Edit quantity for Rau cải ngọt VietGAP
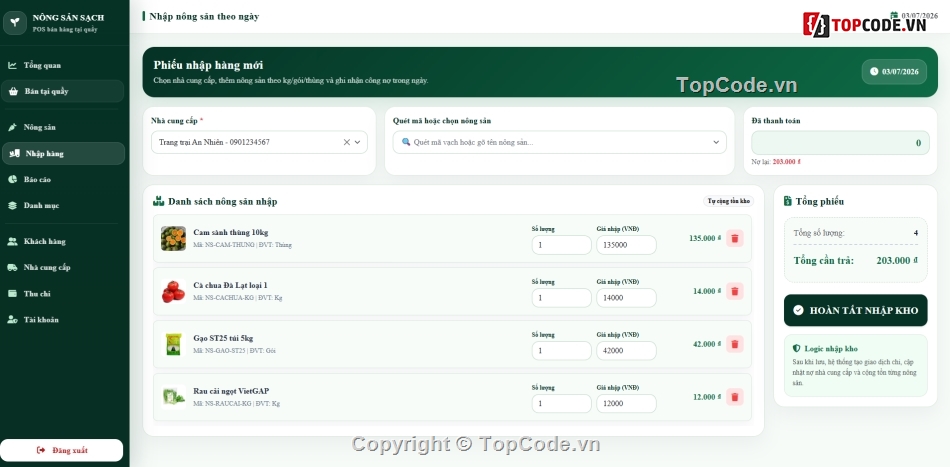The image size is (950, 467). click(561, 403)
